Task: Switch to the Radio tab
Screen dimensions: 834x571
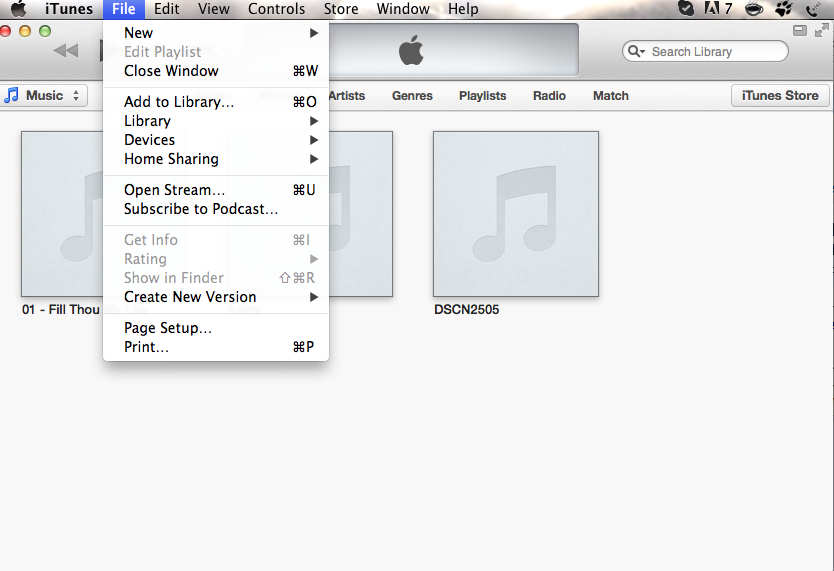Action: click(549, 96)
